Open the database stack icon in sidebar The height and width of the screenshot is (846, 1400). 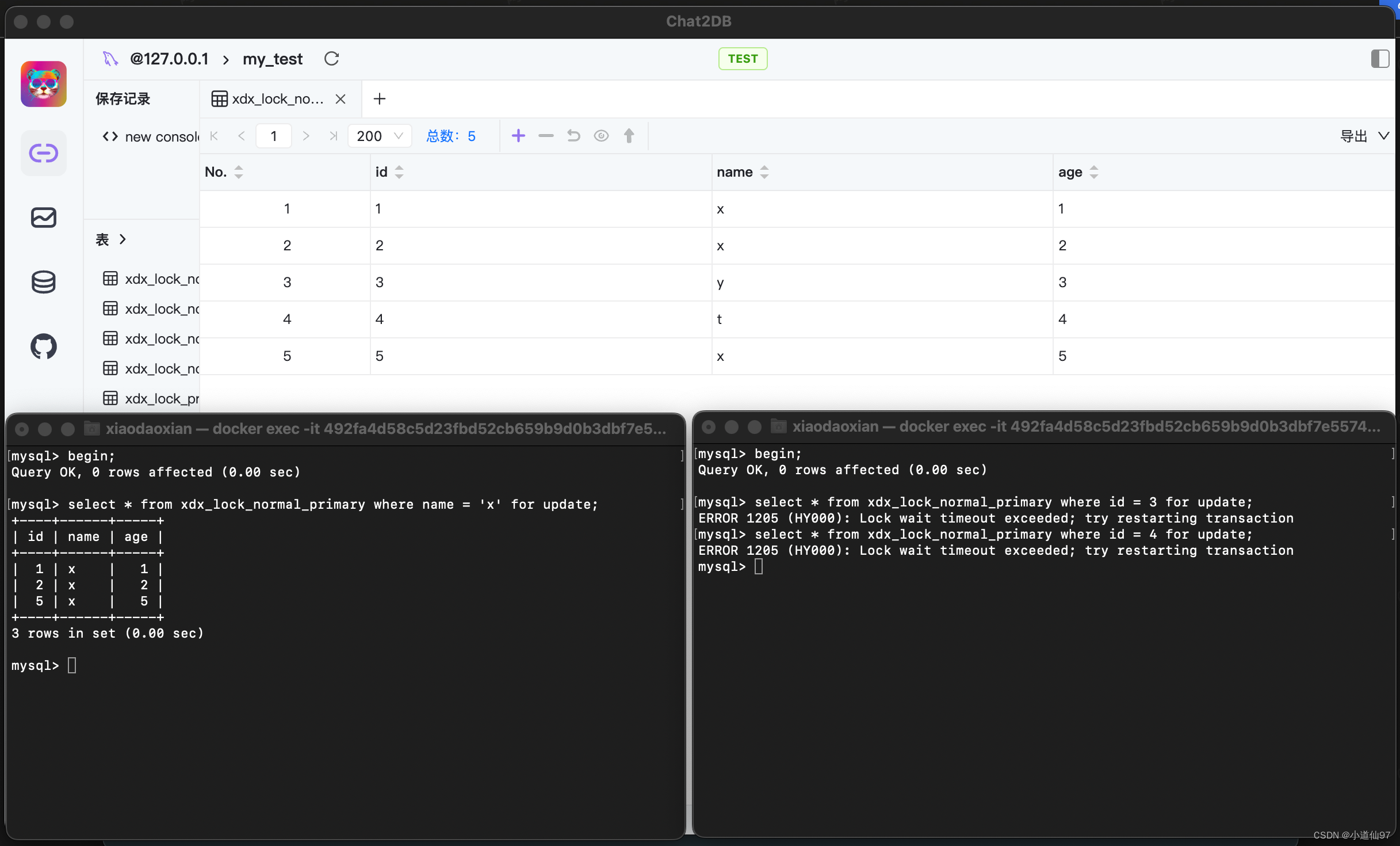(x=44, y=282)
